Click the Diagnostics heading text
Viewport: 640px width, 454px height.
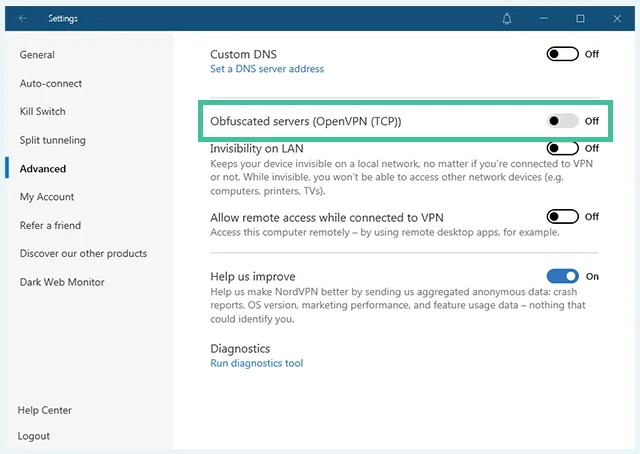pos(240,349)
